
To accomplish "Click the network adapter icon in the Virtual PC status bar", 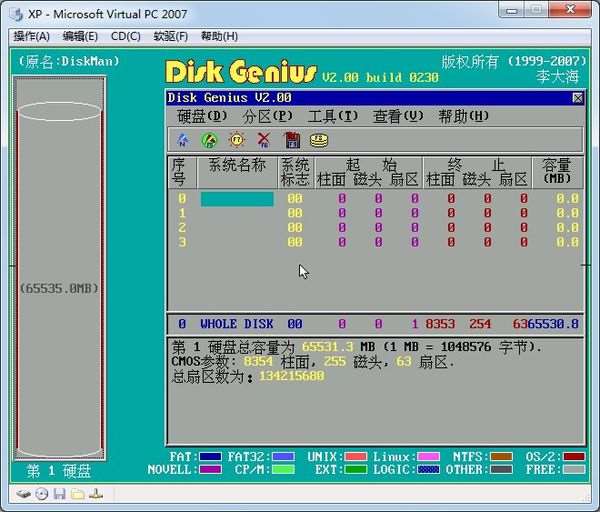I will tap(96, 494).
